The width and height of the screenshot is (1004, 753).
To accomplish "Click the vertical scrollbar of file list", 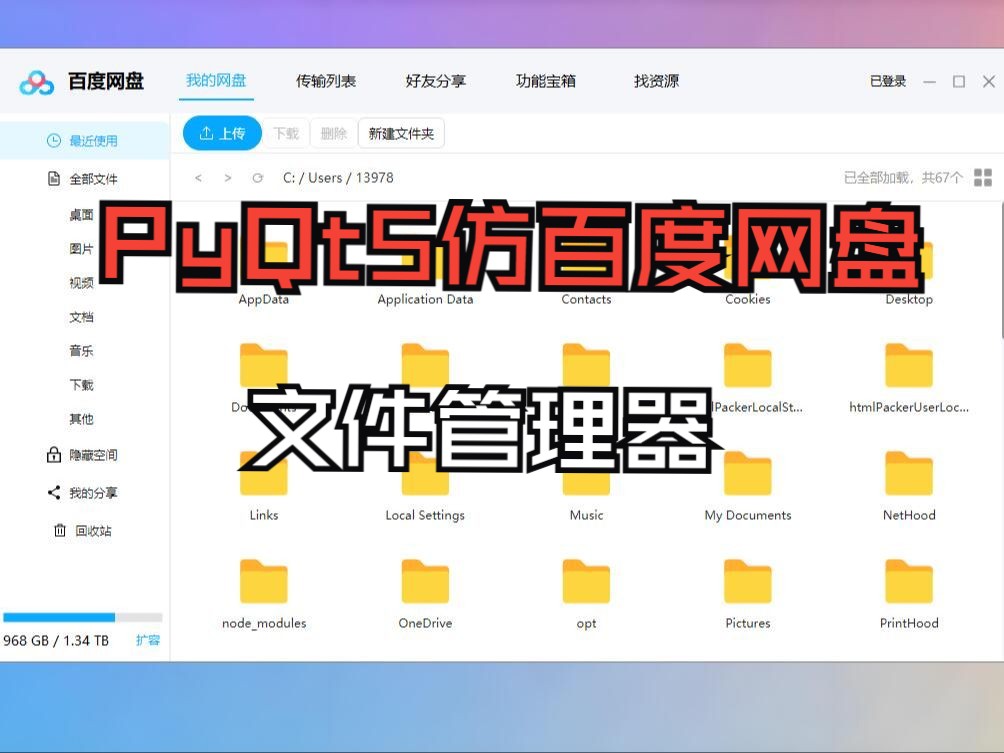I will 1000,271.
